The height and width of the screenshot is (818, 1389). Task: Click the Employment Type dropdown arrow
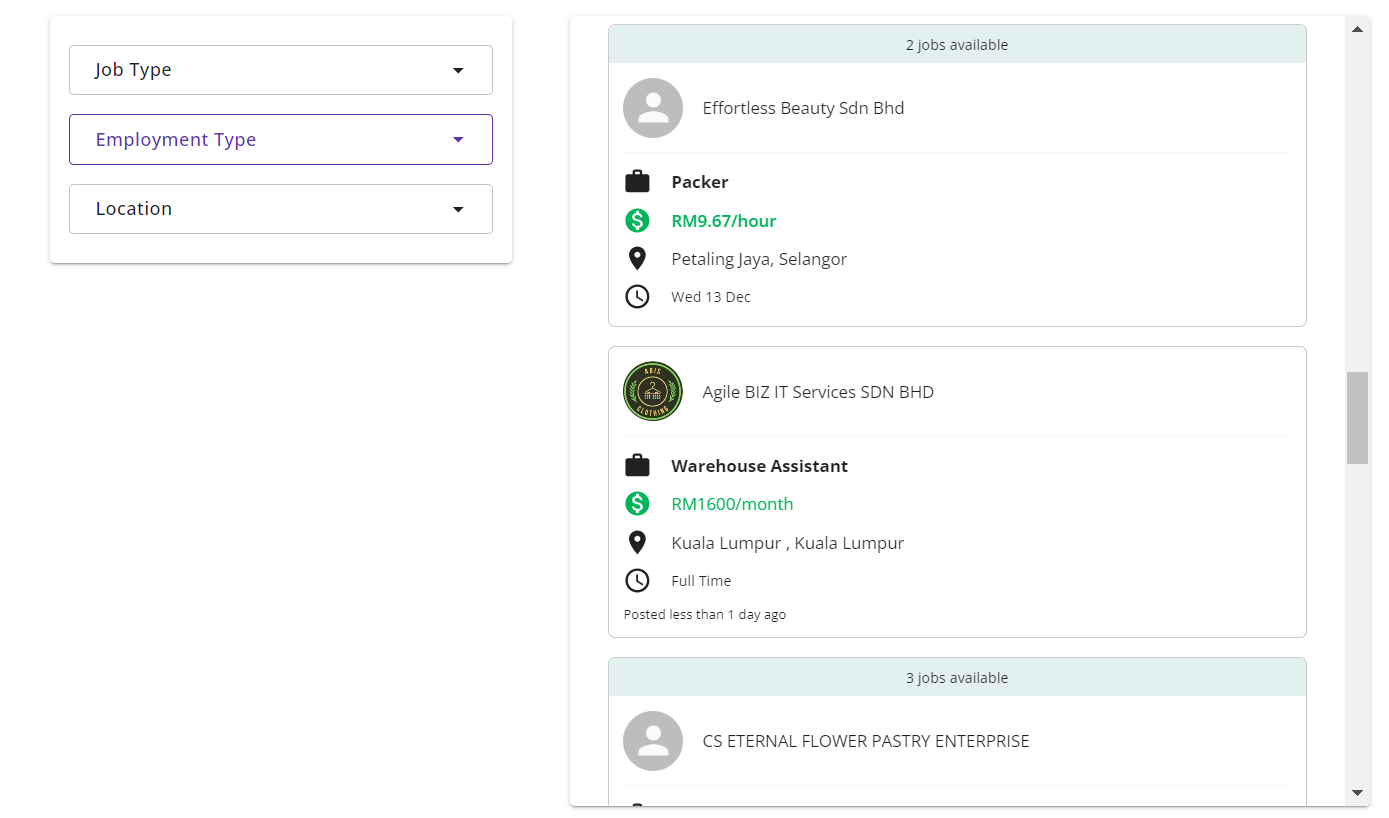point(458,139)
